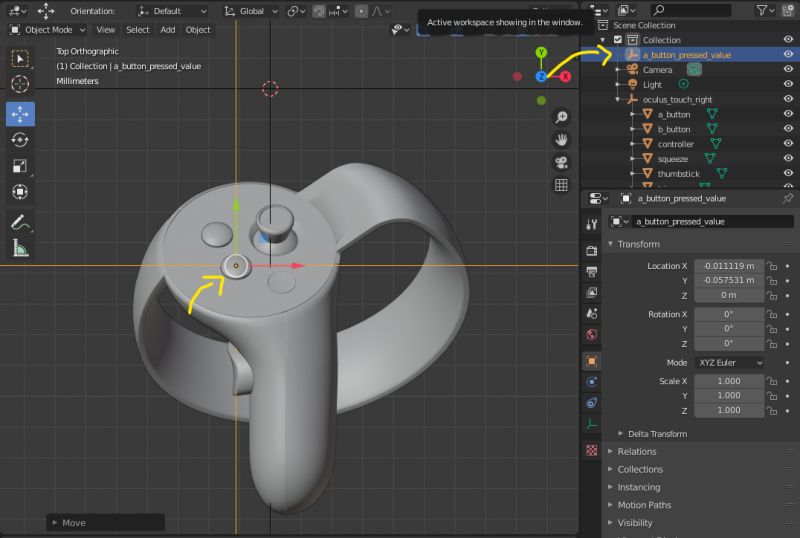Screen dimensions: 800x538
Task: Select thumbstick in the outliner
Action: click(679, 174)
